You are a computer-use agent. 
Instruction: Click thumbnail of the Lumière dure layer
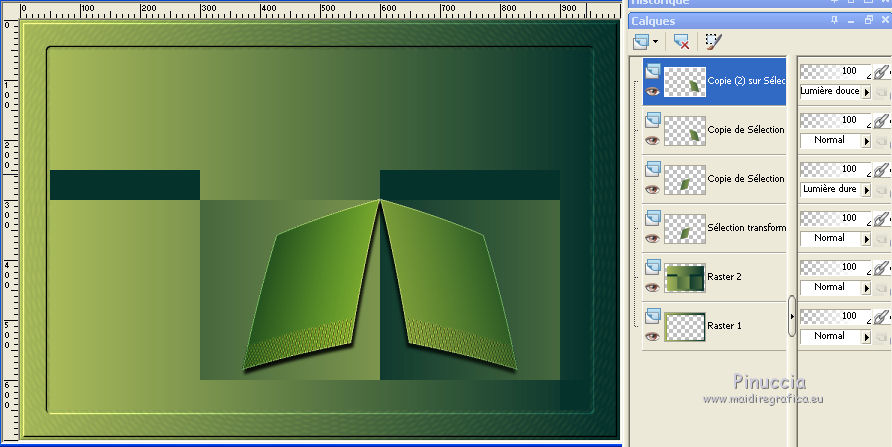tap(685, 180)
